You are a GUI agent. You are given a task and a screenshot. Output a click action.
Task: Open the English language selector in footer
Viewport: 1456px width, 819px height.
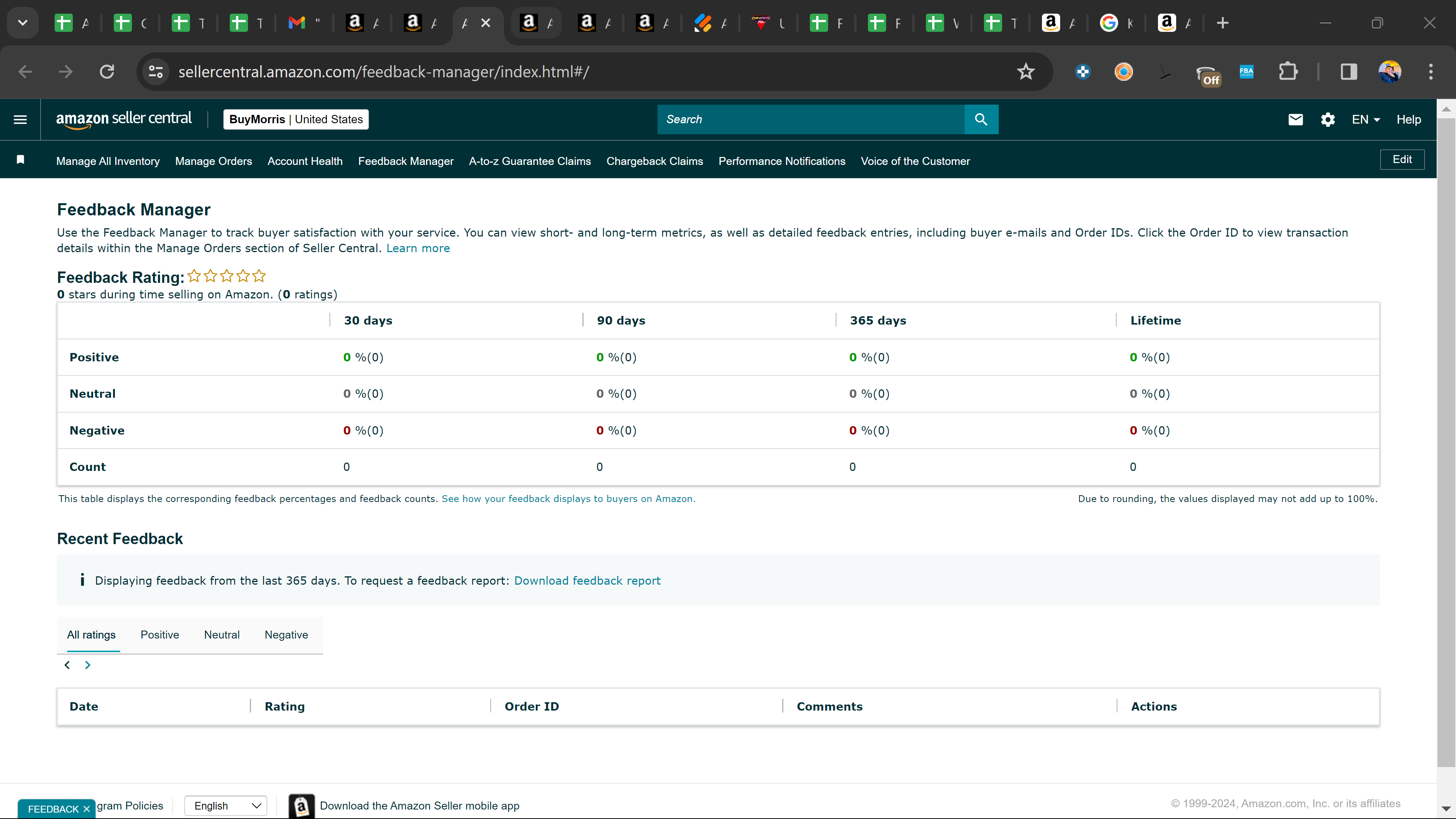(226, 805)
